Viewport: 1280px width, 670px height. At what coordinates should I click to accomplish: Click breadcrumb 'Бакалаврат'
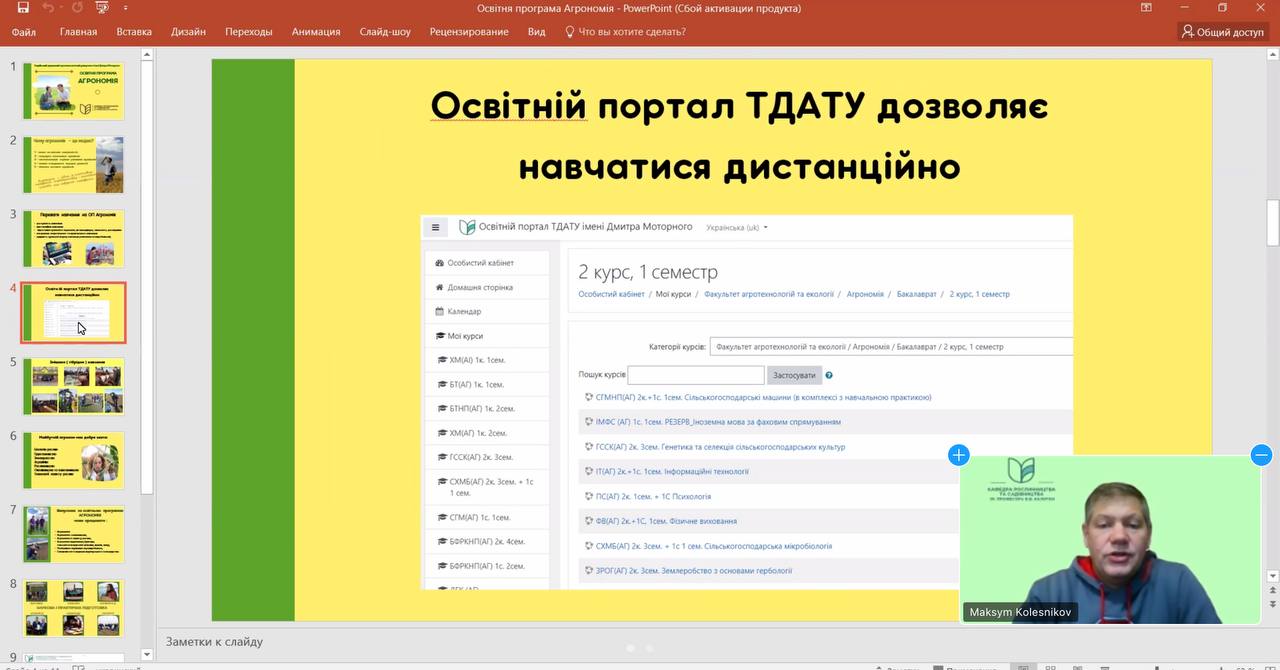tap(916, 294)
